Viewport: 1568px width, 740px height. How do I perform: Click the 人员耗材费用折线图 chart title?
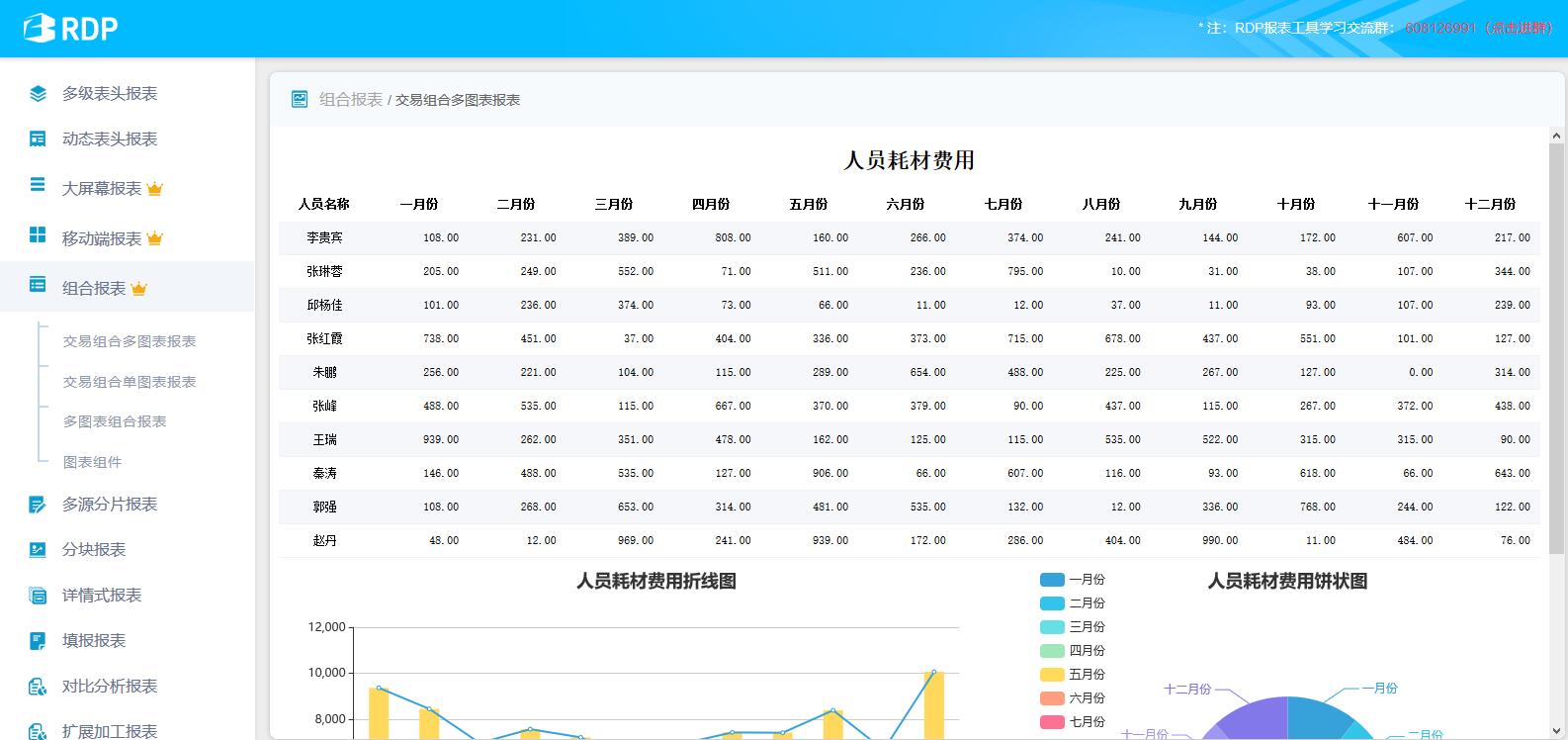pyautogui.click(x=656, y=581)
